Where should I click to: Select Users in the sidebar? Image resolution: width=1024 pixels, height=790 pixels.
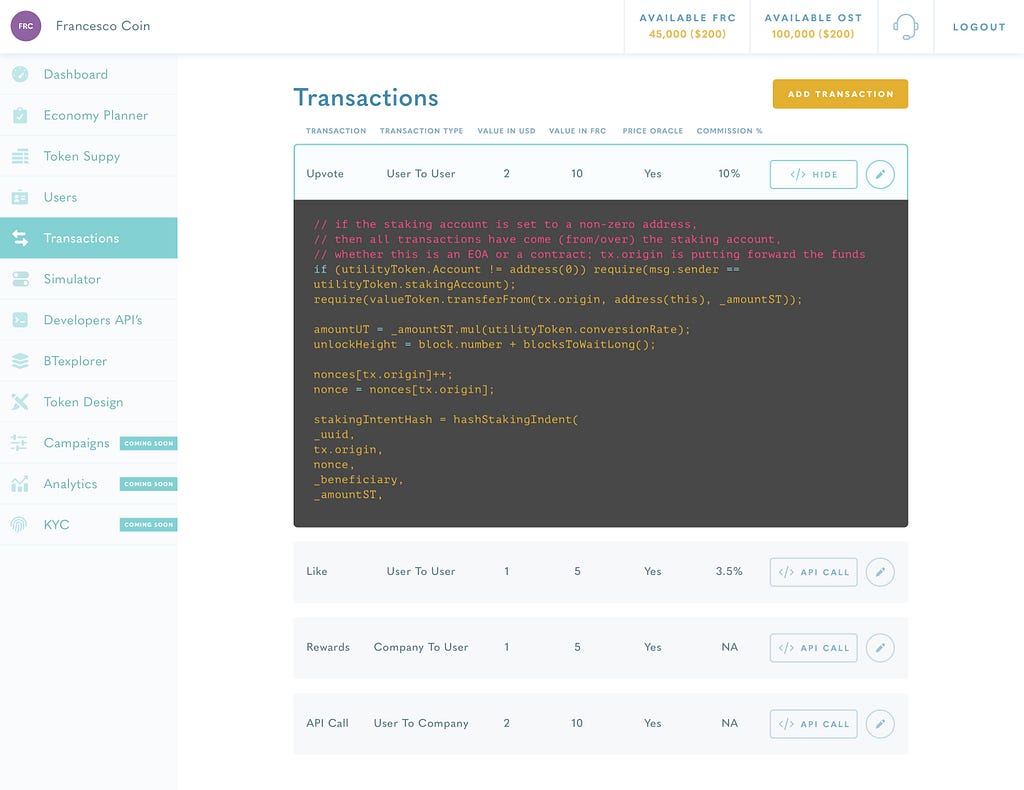(x=89, y=197)
